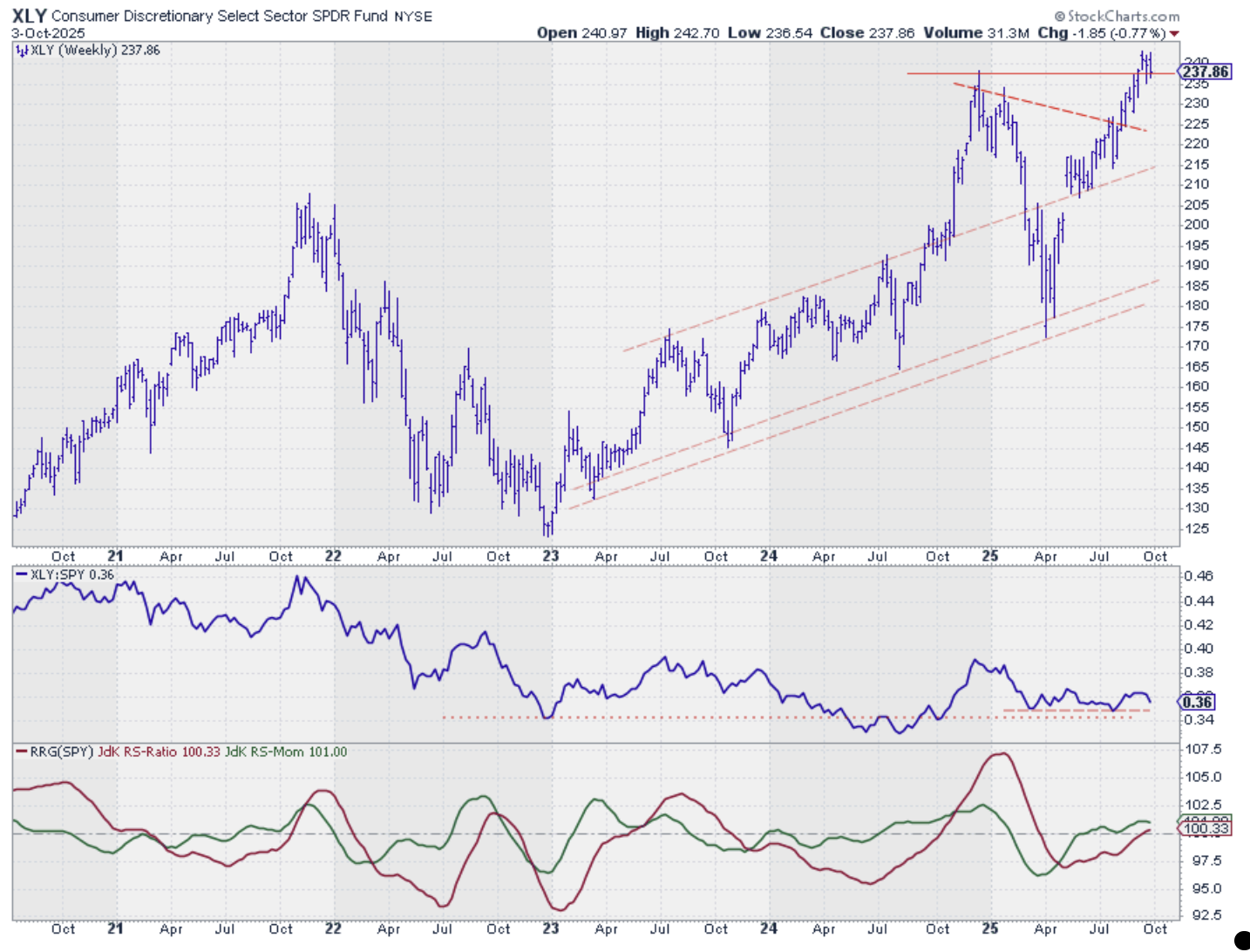The height and width of the screenshot is (952, 1250).
Task: Select the JdK RS-Mom legend label
Action: tap(286, 751)
